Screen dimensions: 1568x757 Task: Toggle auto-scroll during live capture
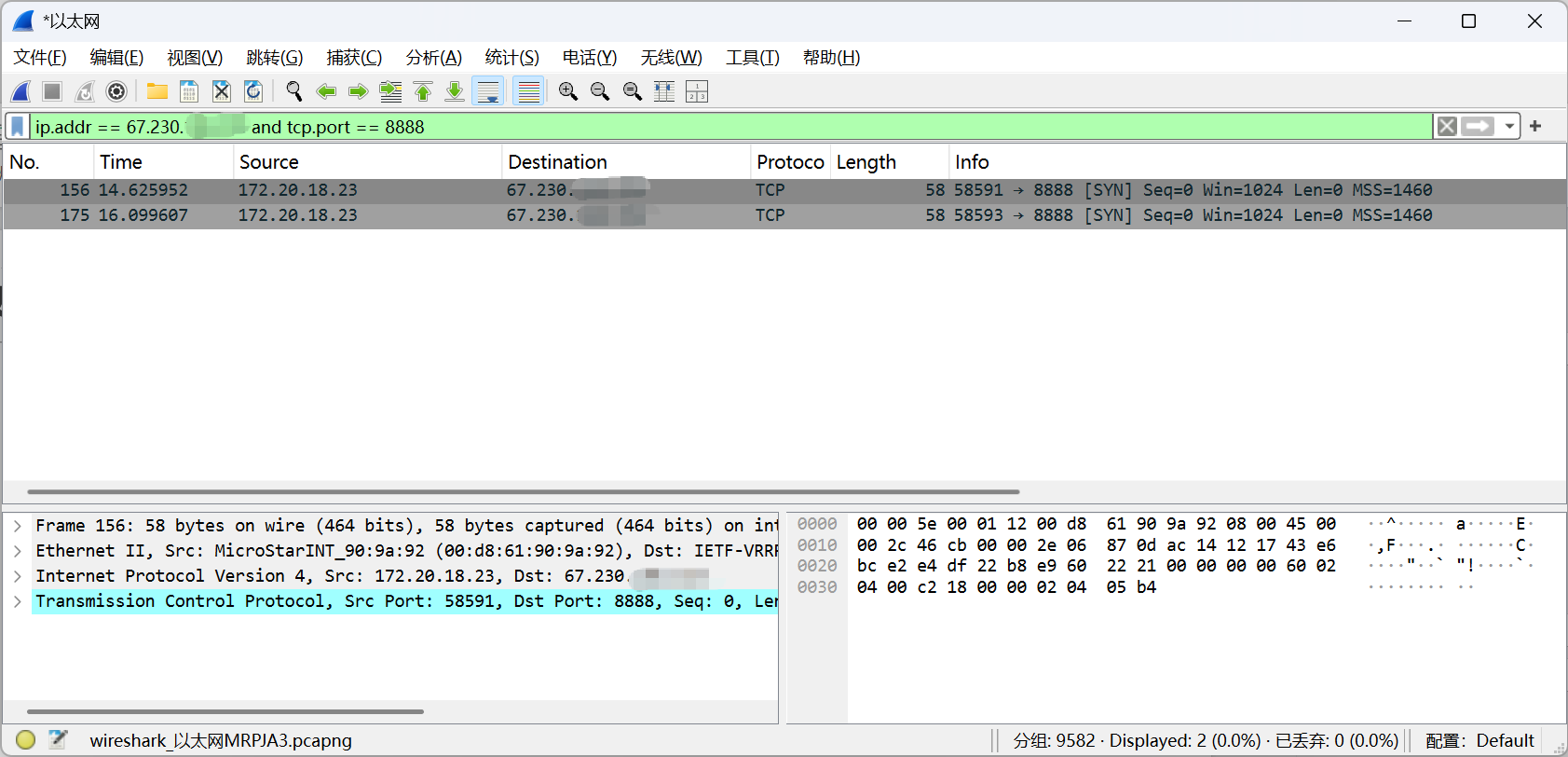pyautogui.click(x=488, y=91)
